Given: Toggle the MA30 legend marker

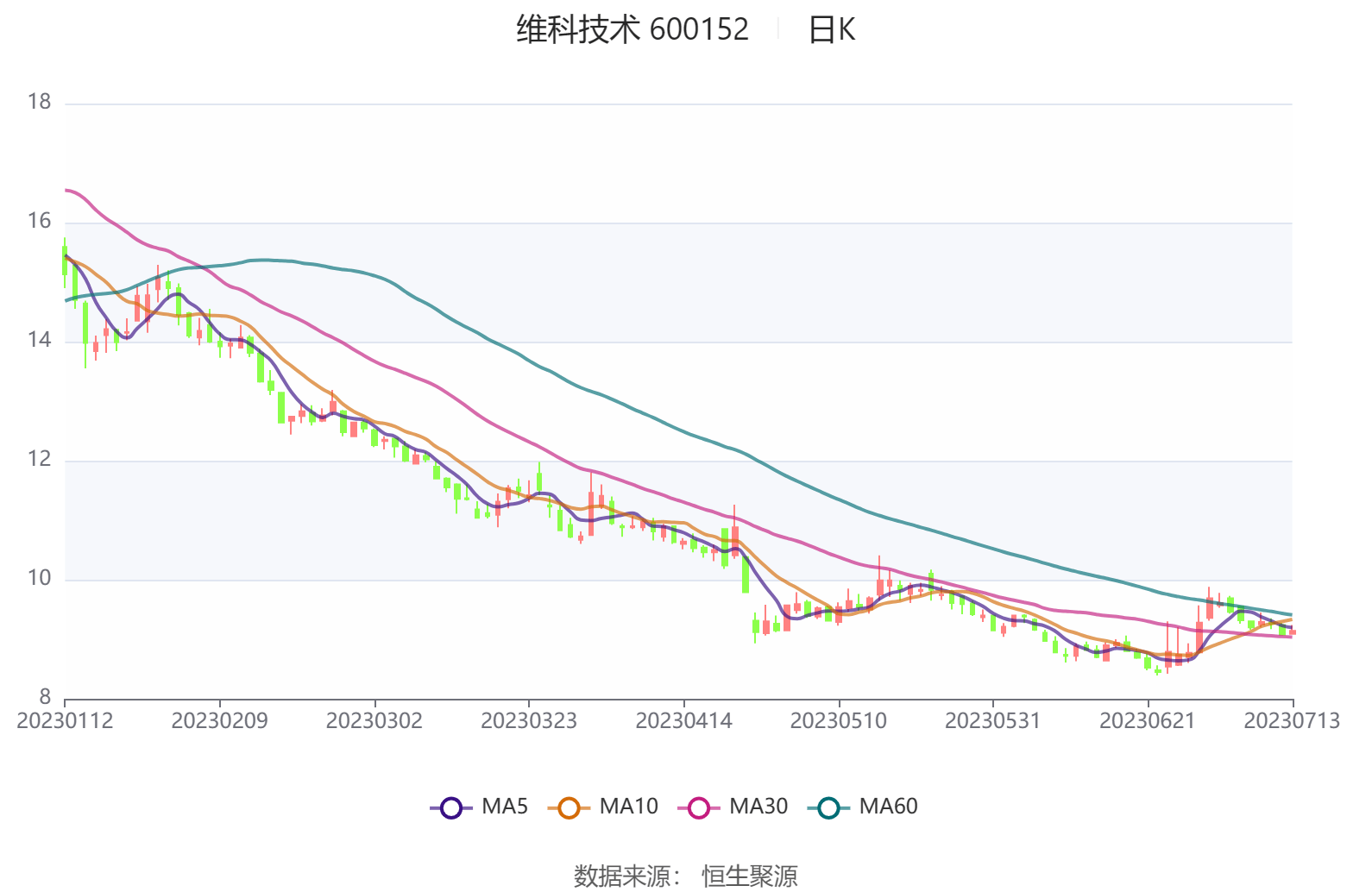Looking at the screenshot, I should pos(699,807).
